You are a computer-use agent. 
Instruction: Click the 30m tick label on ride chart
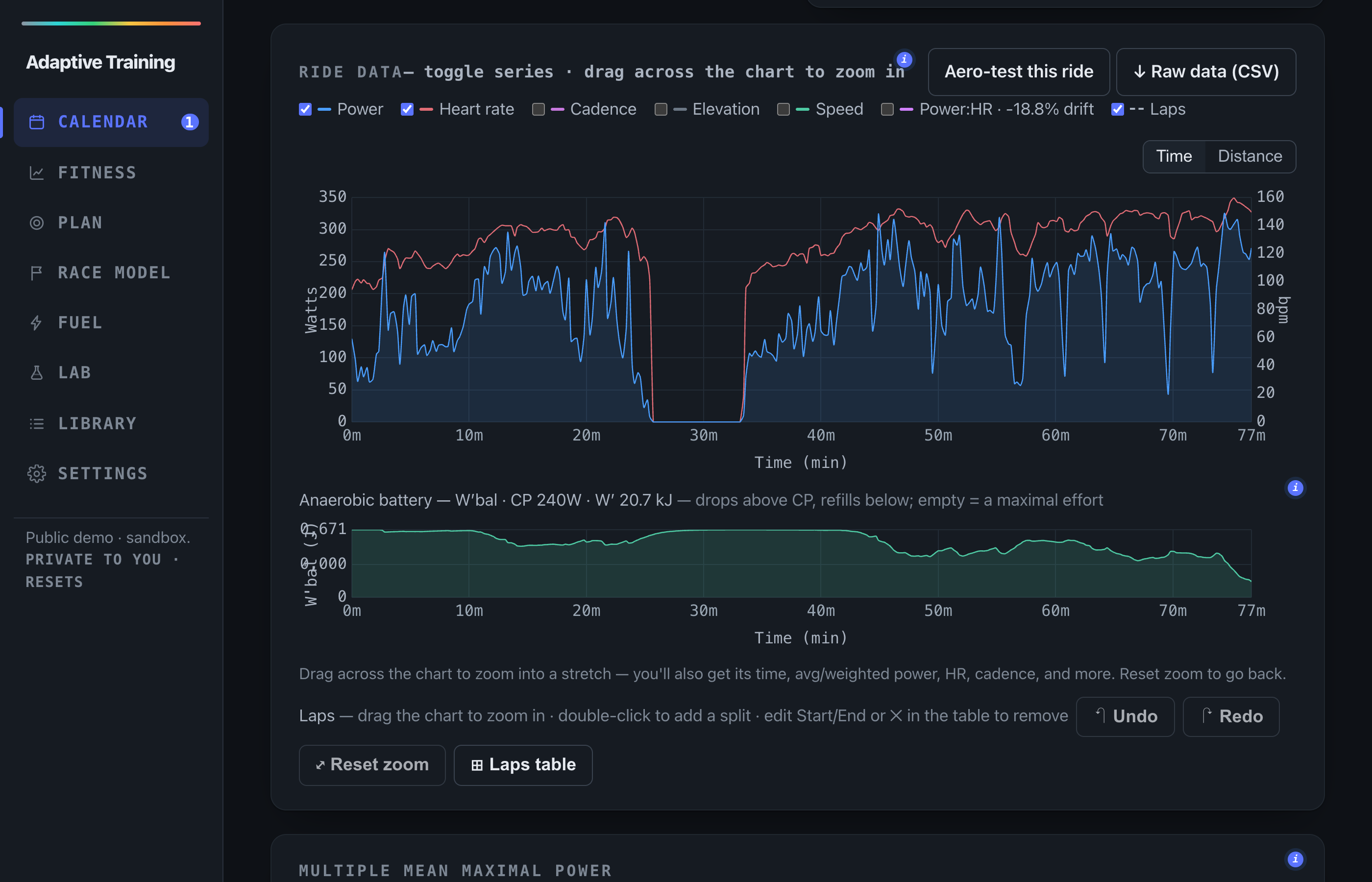[703, 435]
